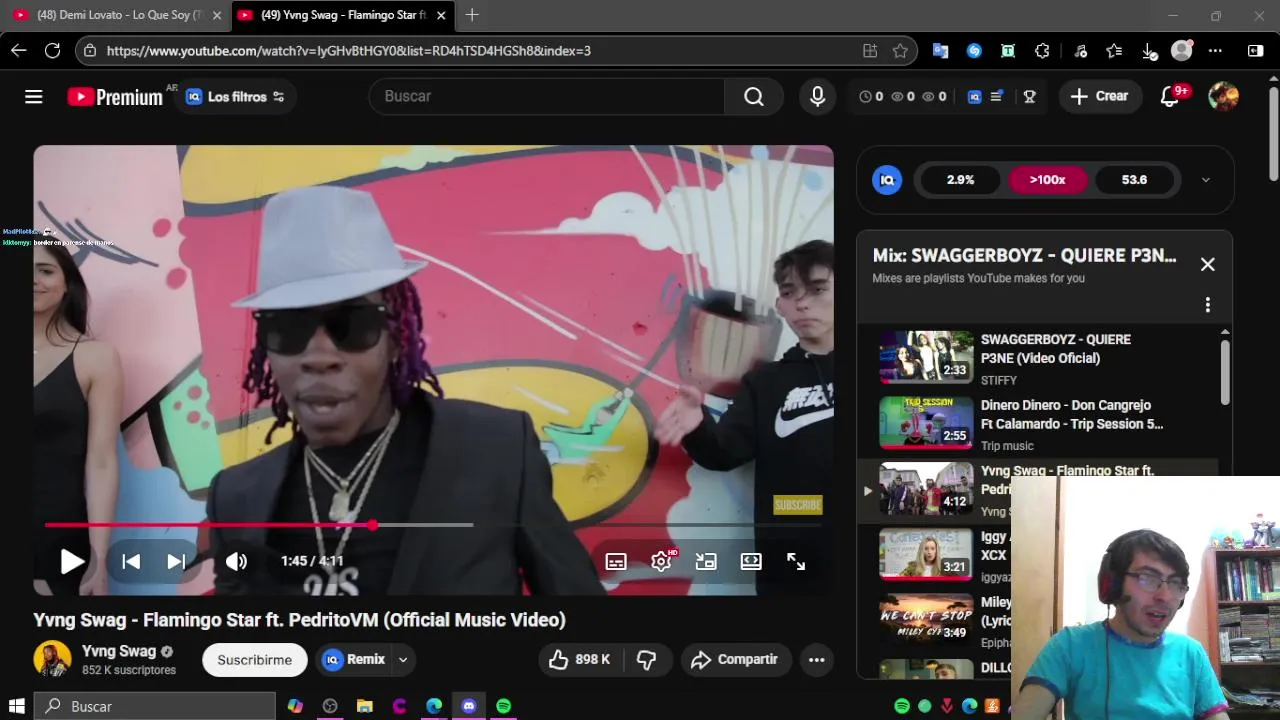Click the SUBSCRIBE watermark on video
Viewport: 1280px width, 720px height.
pos(797,505)
